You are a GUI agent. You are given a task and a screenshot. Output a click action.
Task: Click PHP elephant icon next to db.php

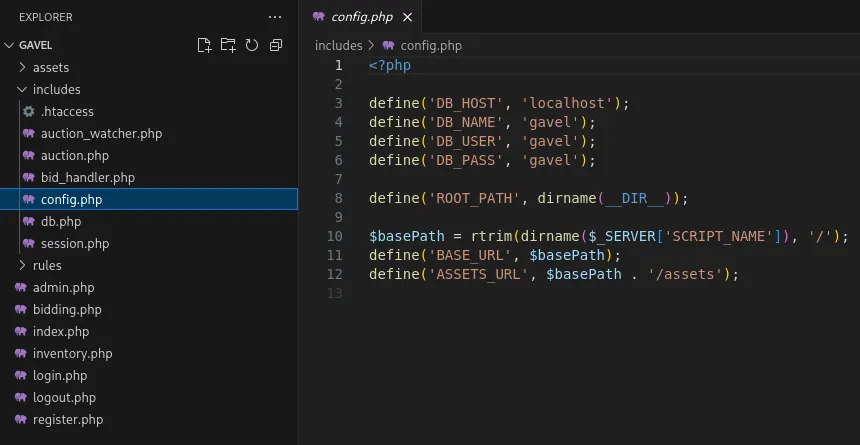[29, 221]
